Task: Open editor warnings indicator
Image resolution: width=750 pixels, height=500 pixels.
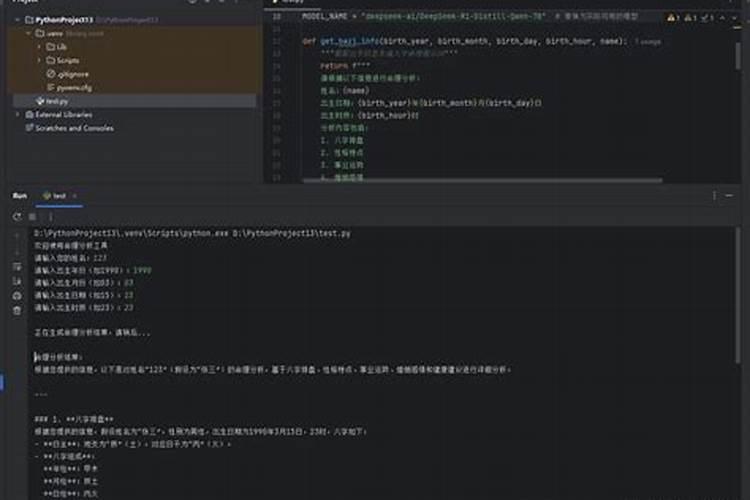Action: point(673,18)
